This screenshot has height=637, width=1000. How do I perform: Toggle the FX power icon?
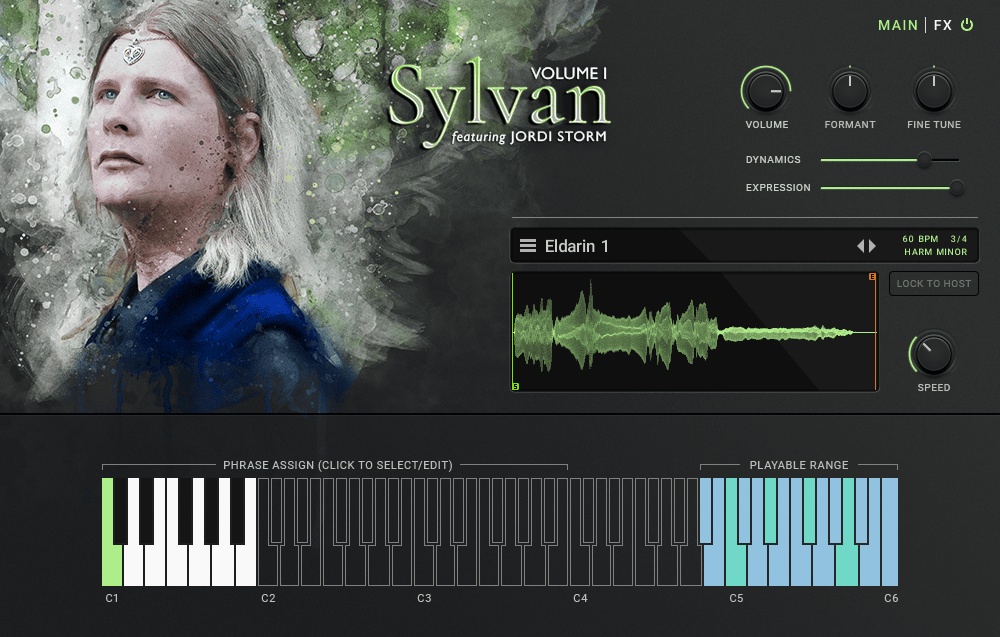(967, 25)
